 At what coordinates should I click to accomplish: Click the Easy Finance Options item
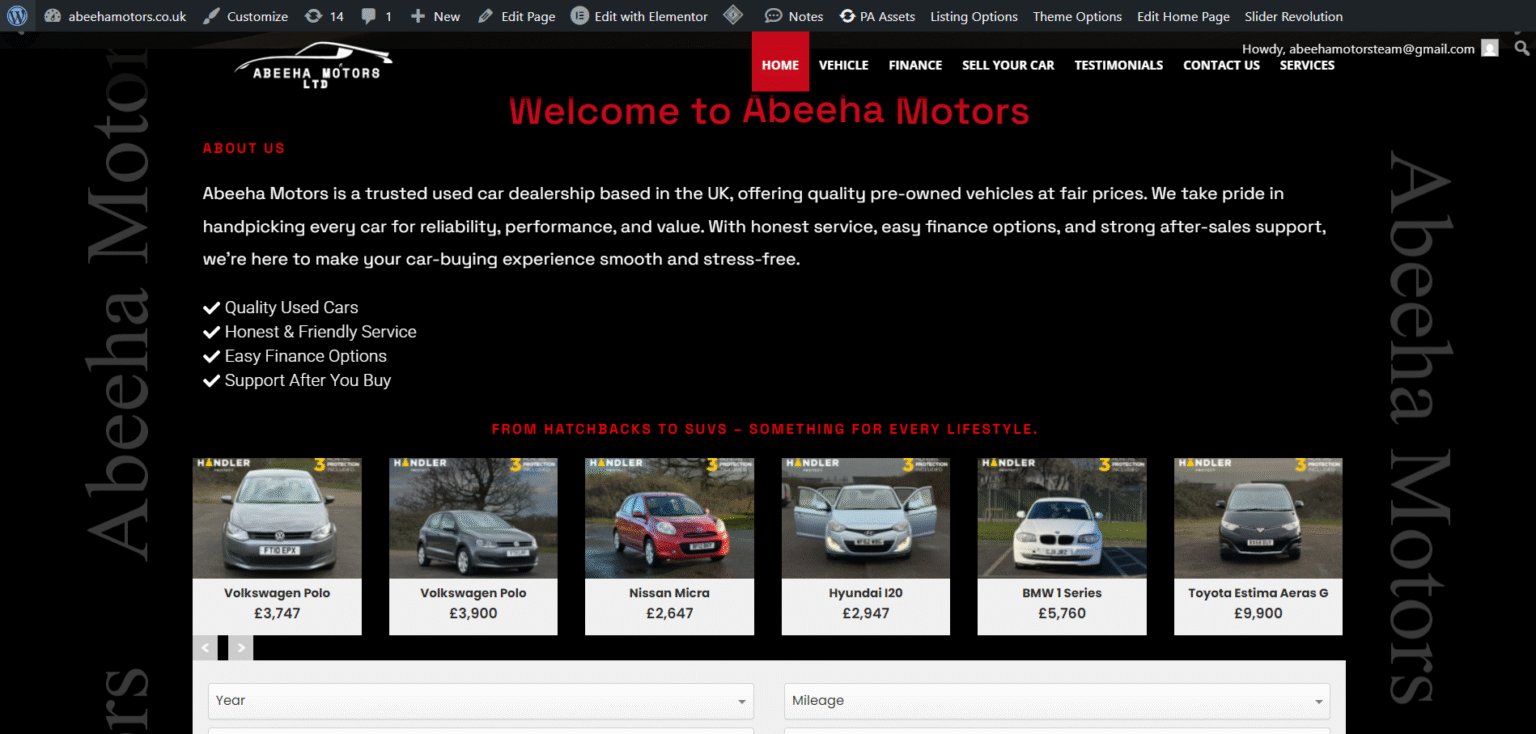pyautogui.click(x=295, y=356)
